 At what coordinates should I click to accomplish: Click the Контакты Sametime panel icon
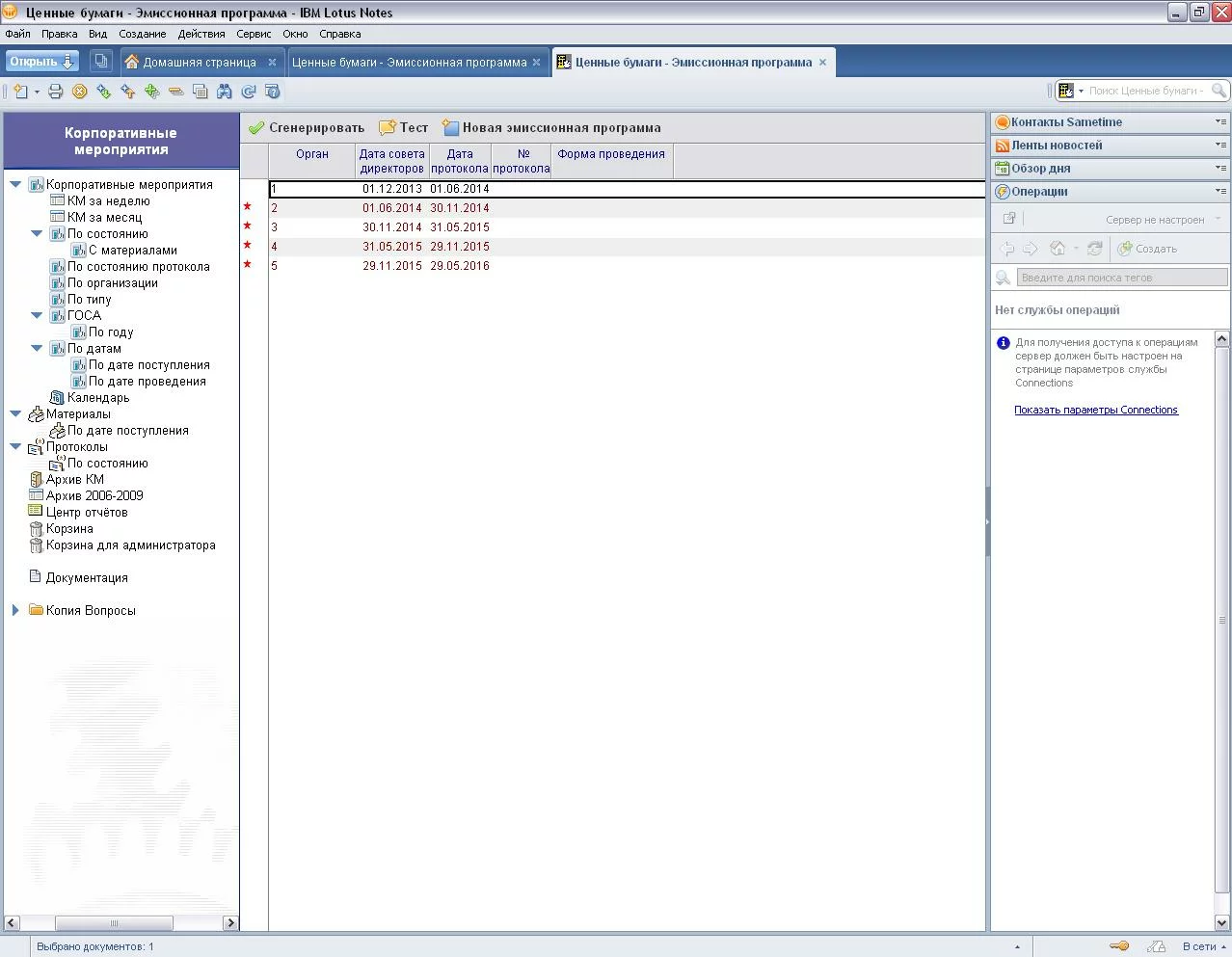1003,122
